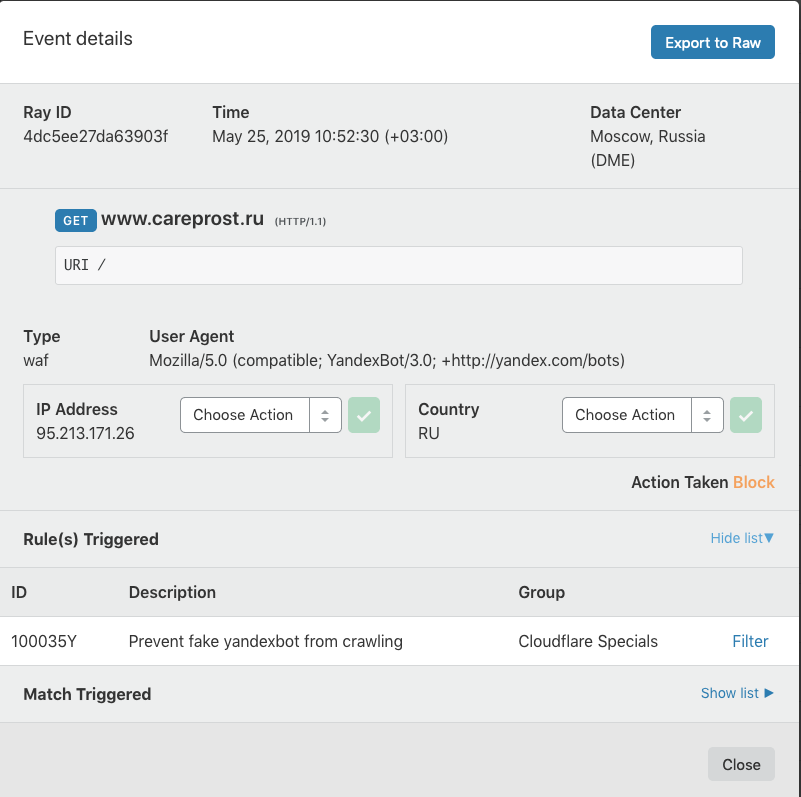801x797 pixels.
Task: Click the orange Block action label
Action: point(753,482)
